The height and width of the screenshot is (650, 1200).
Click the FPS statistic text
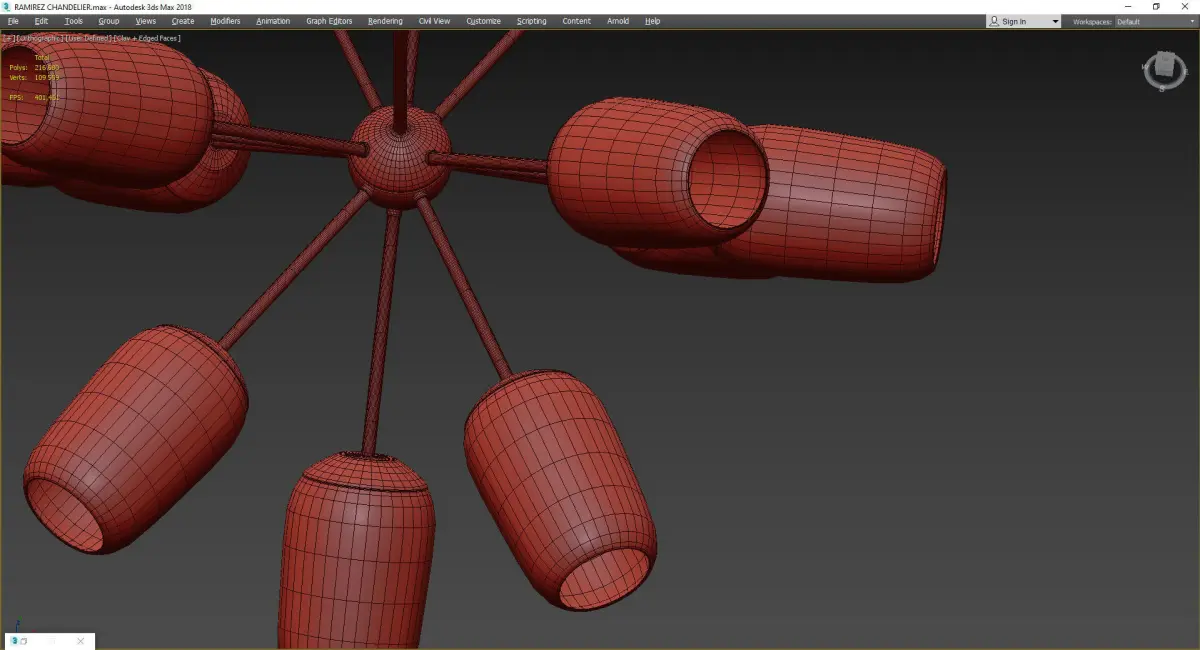[33, 97]
